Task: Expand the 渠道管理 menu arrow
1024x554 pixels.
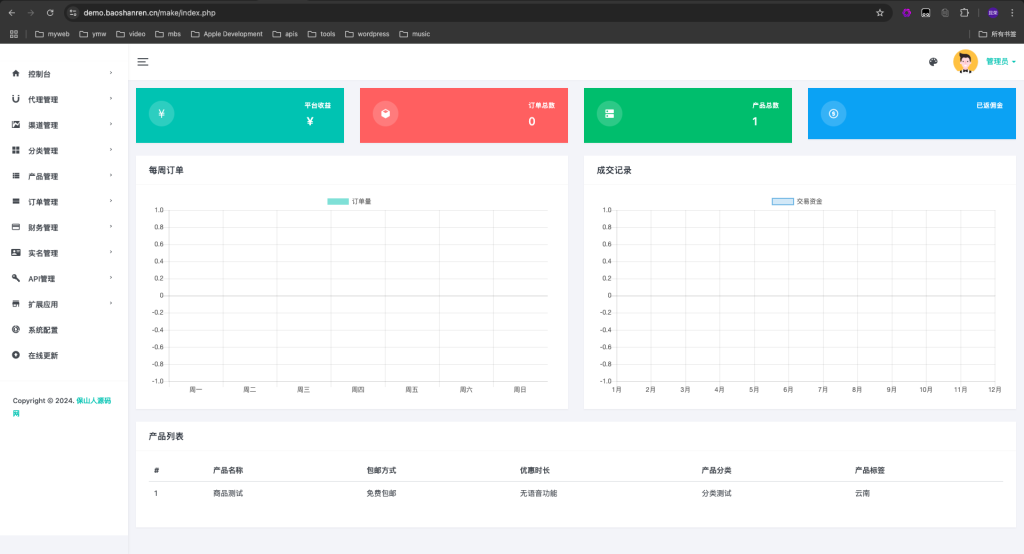Action: tap(111, 124)
